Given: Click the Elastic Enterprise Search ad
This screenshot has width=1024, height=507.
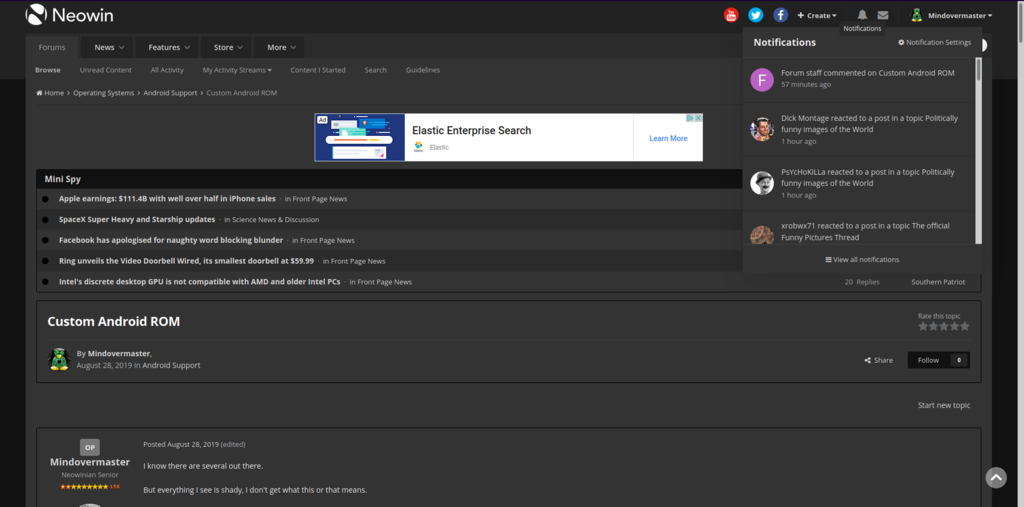Looking at the screenshot, I should pyautogui.click(x=508, y=137).
